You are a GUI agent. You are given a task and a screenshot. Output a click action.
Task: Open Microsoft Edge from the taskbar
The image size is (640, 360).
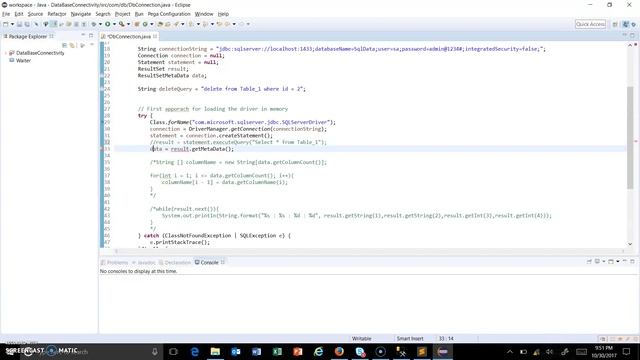[x=195, y=351]
